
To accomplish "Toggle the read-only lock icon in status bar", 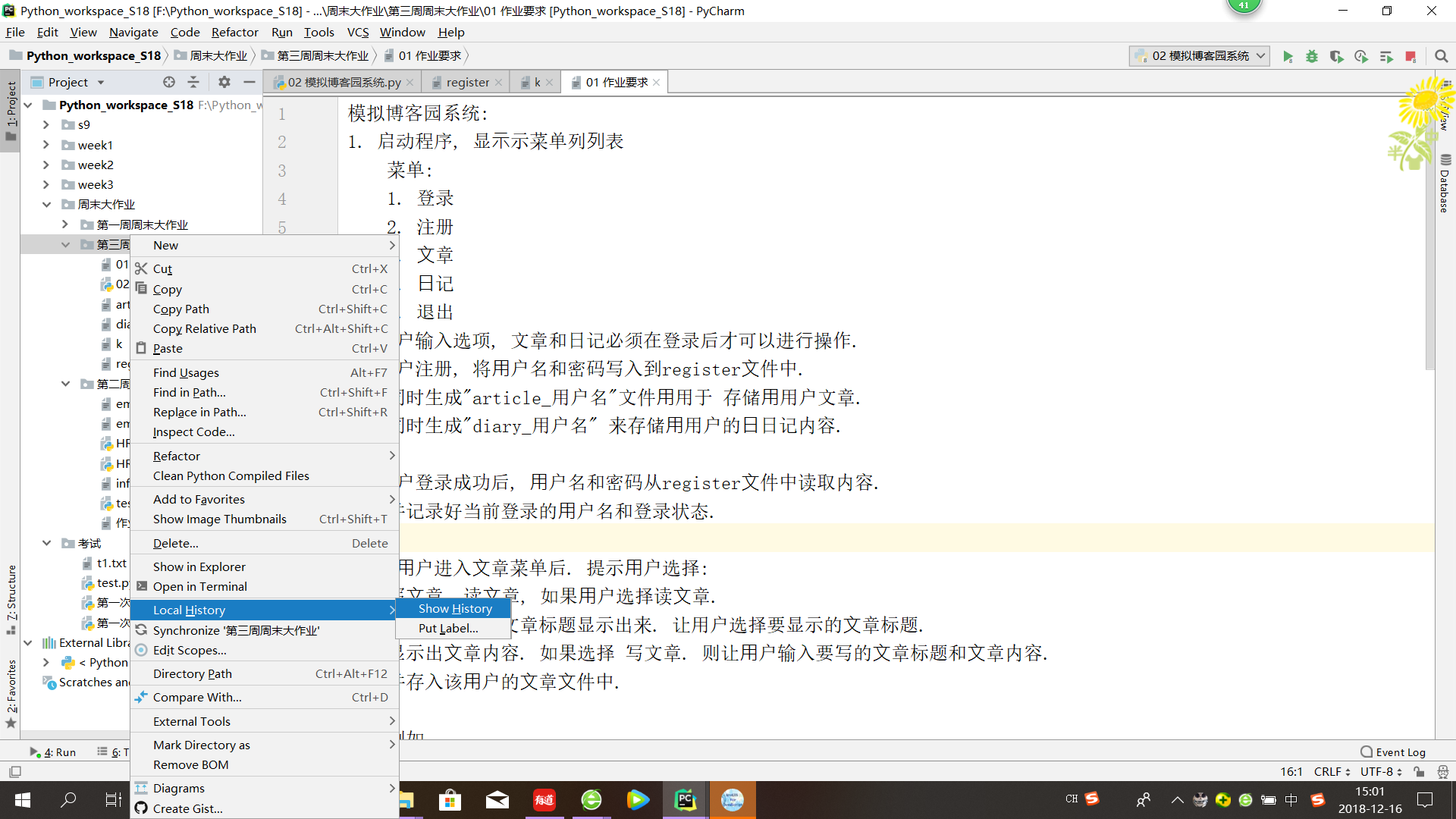I will (x=1419, y=771).
